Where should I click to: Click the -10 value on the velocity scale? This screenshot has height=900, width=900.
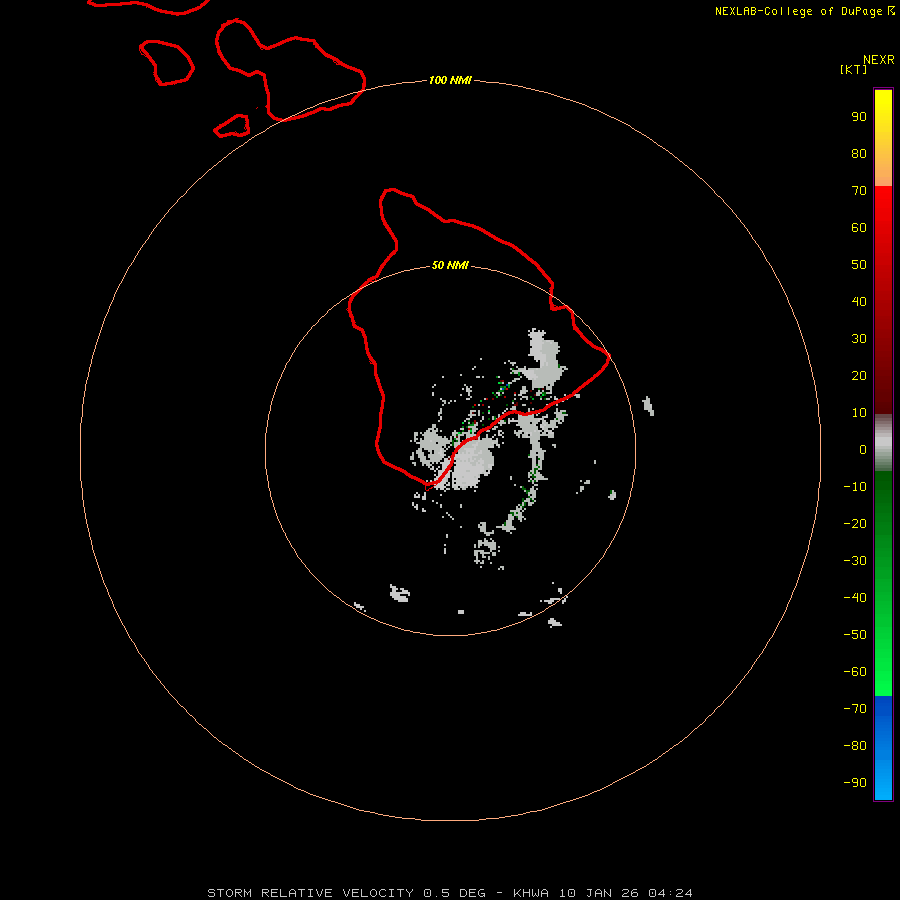pyautogui.click(x=855, y=487)
